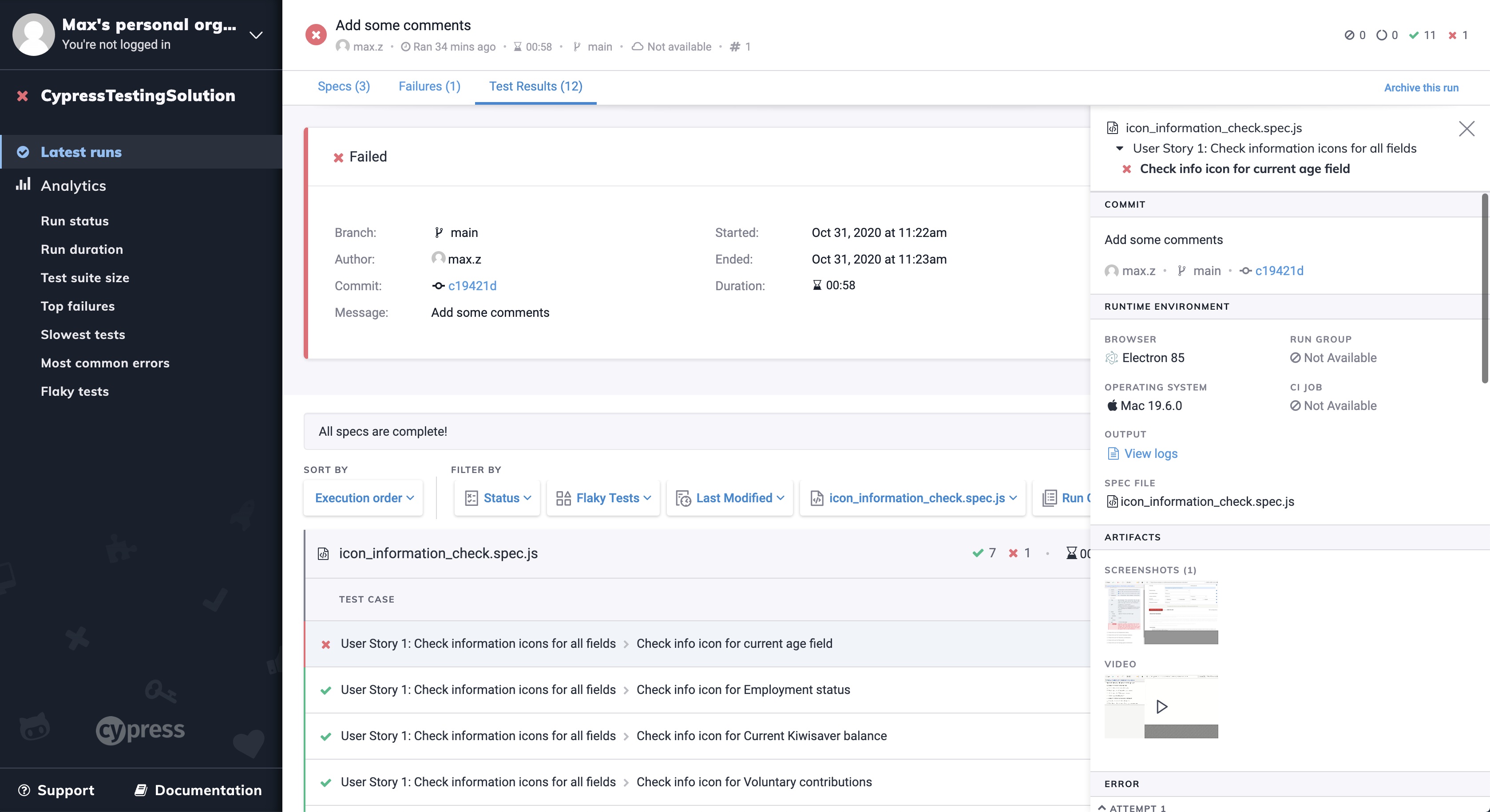The height and width of the screenshot is (812, 1490).
Task: Click the failed tests count 1 in header
Action: pyautogui.click(x=1458, y=35)
